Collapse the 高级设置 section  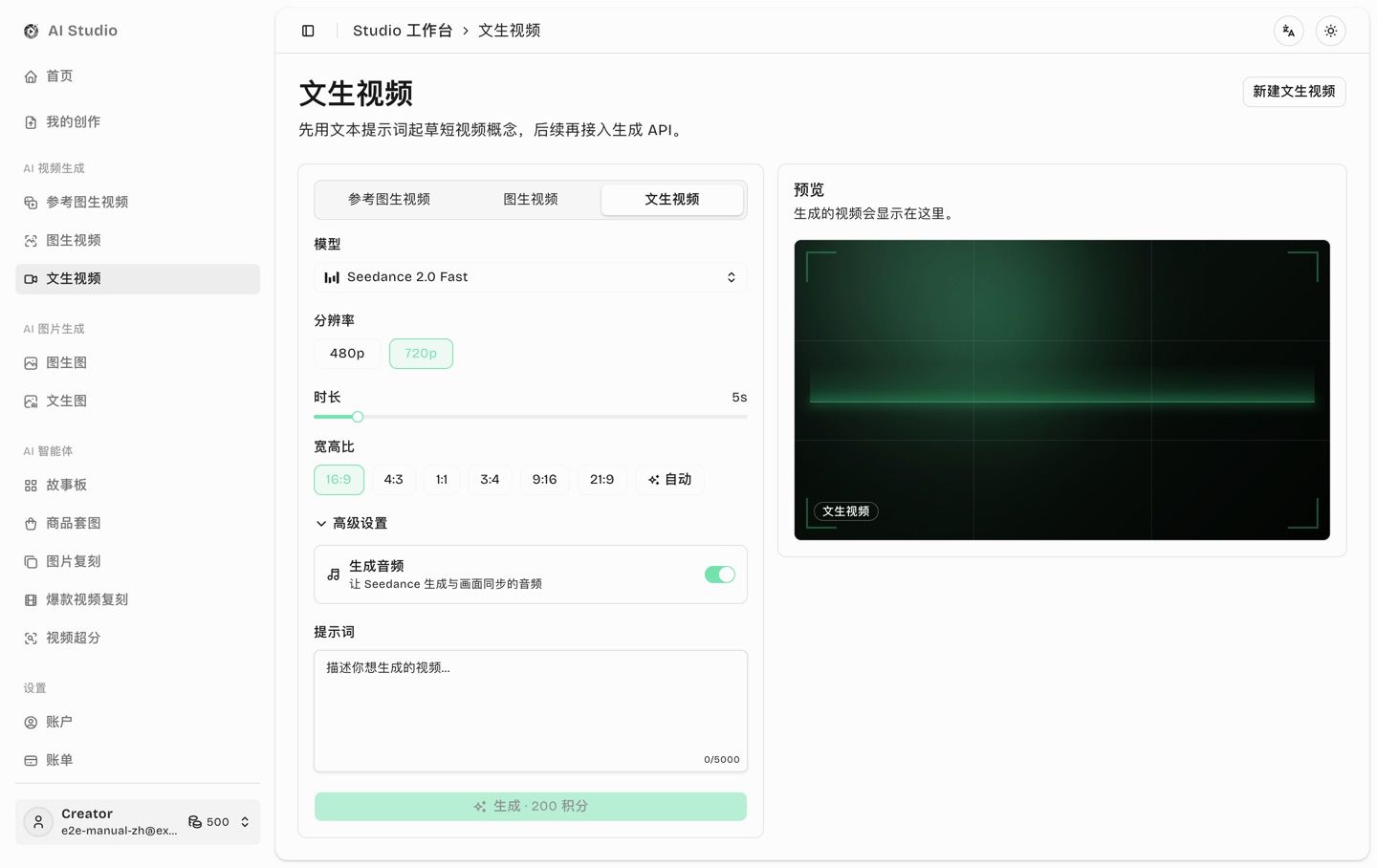click(x=351, y=524)
